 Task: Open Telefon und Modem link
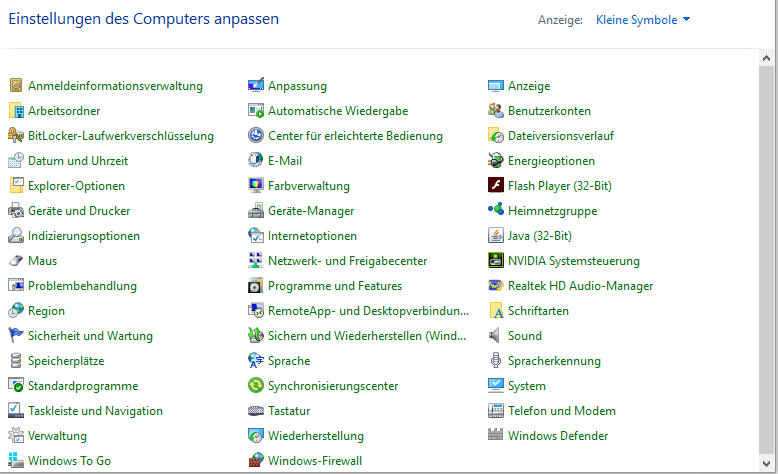tap(562, 411)
